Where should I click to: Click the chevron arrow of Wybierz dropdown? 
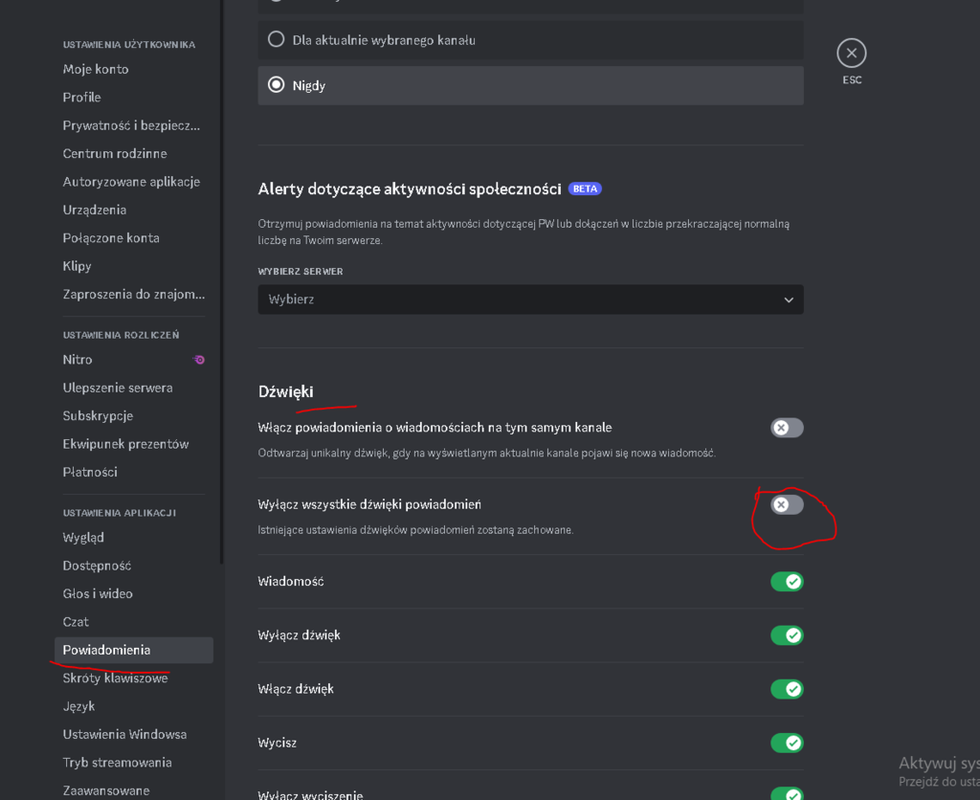coord(789,300)
